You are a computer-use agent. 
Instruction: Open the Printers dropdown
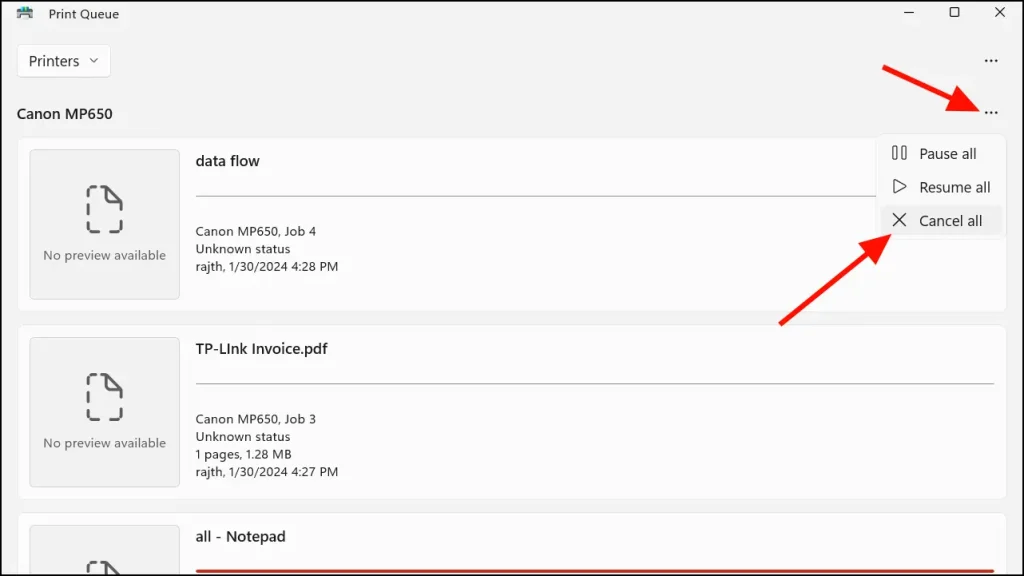pos(63,60)
